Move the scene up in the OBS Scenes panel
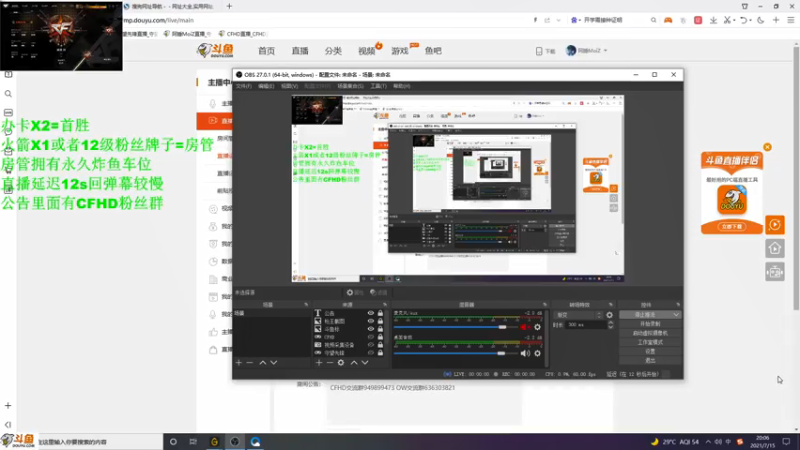800x450 pixels. pyautogui.click(x=263, y=363)
